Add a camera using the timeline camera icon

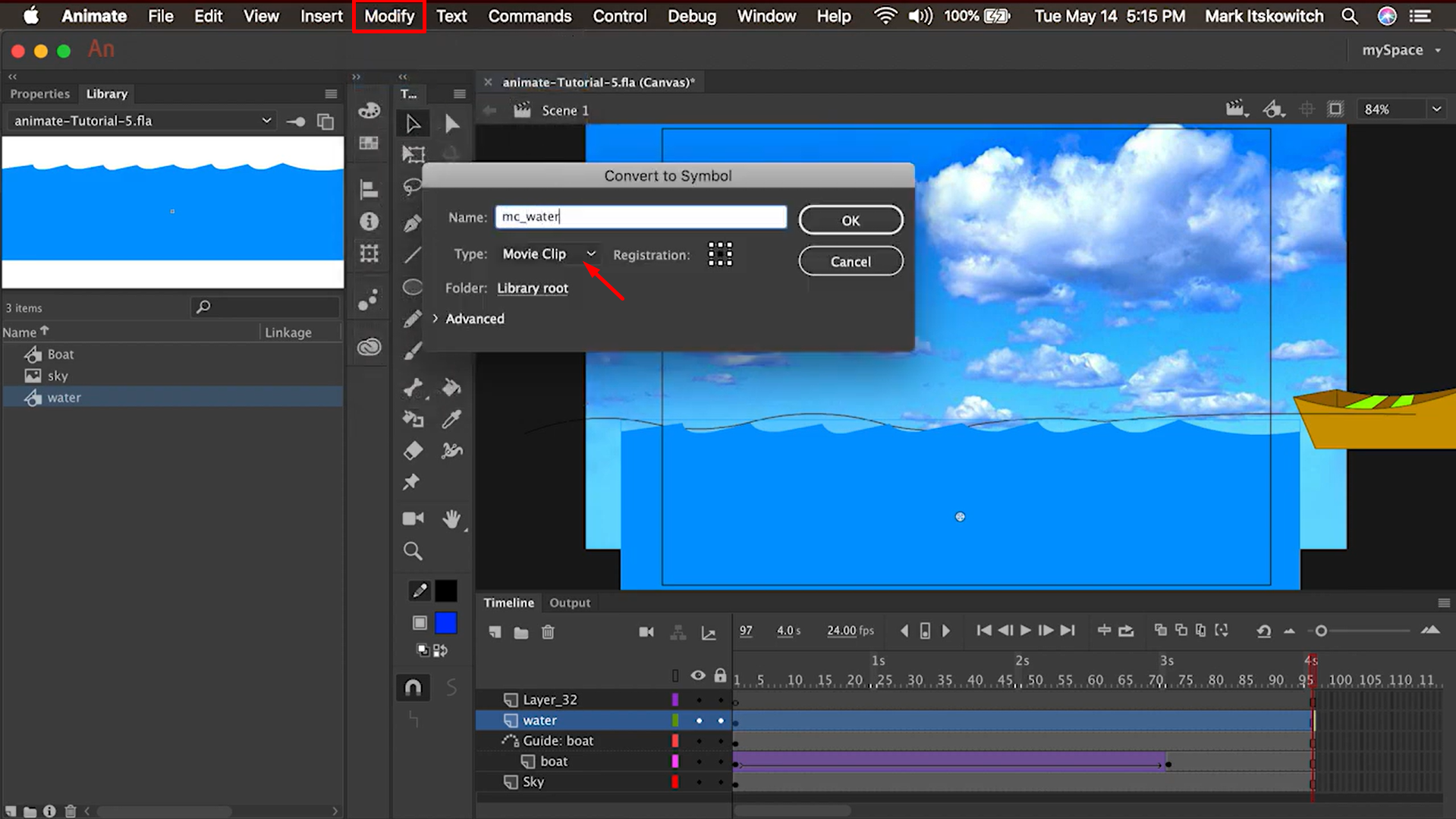[646, 632]
